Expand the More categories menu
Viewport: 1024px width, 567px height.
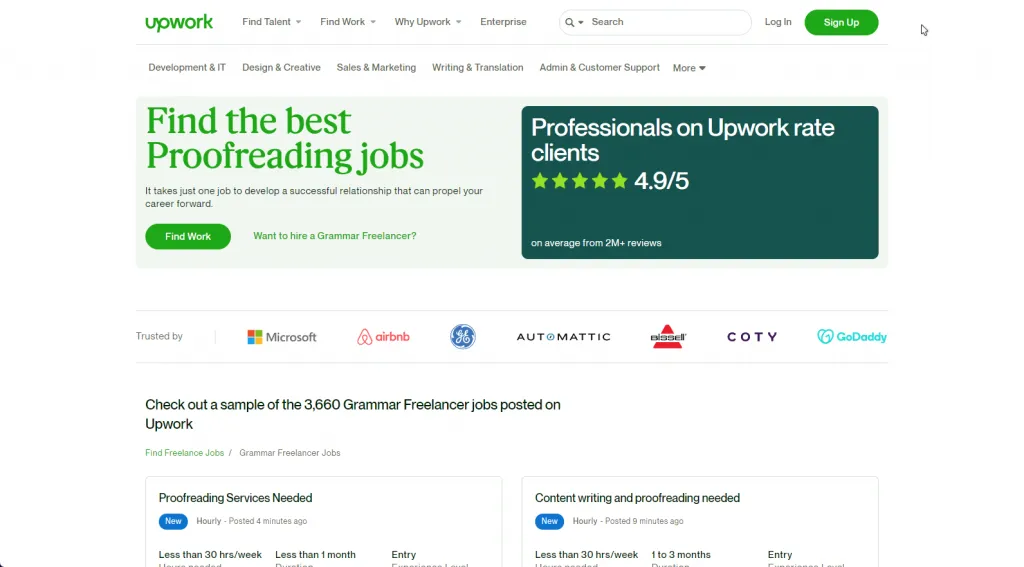(x=689, y=68)
